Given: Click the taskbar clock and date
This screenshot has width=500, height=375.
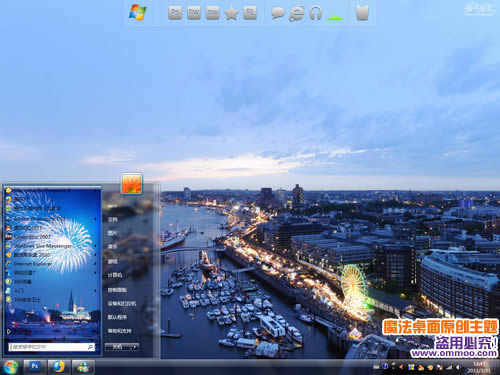Looking at the screenshot, I should [479, 367].
